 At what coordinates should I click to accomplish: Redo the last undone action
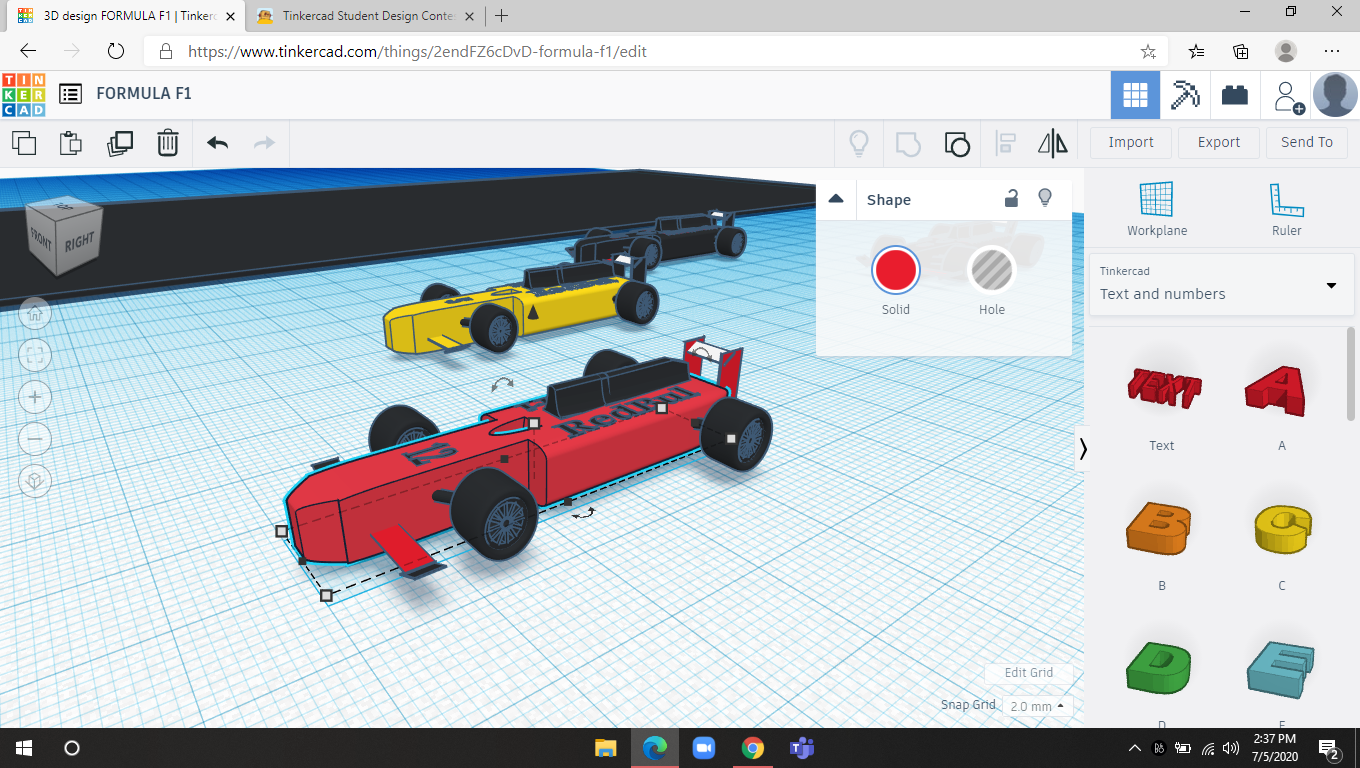[x=264, y=143]
